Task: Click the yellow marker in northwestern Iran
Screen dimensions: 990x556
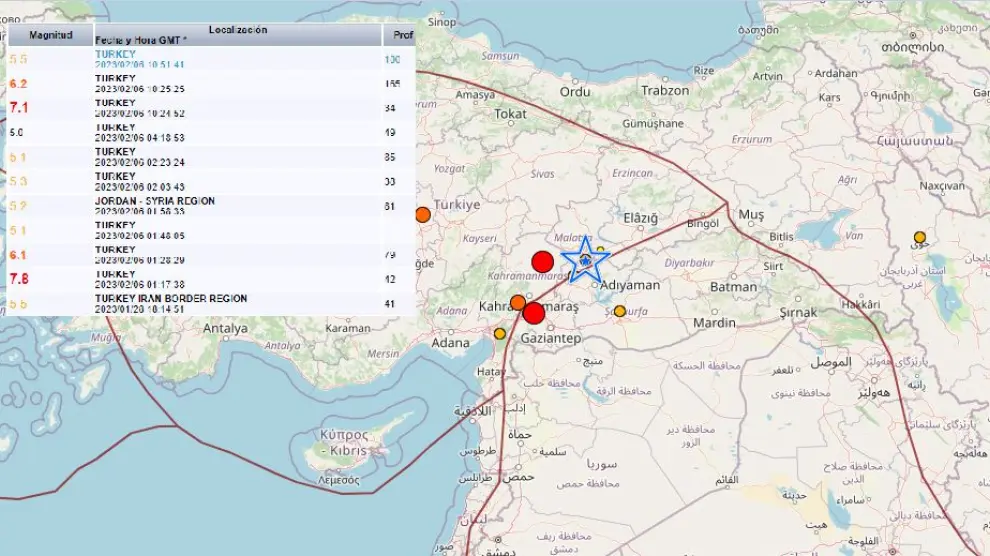Action: pos(920,238)
